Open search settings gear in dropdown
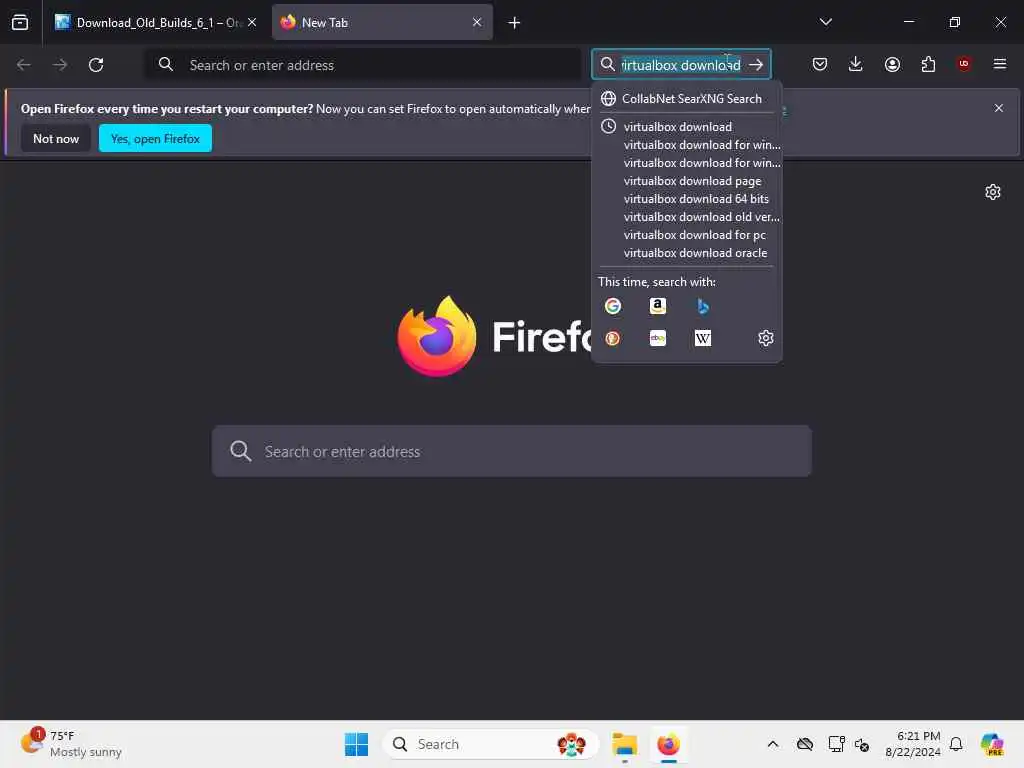Viewport: 1024px width, 768px height. click(x=765, y=338)
